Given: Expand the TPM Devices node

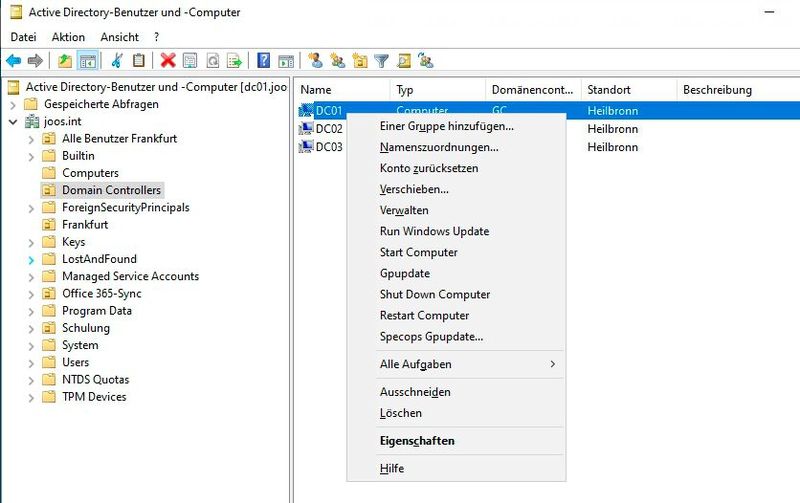Looking at the screenshot, I should (31, 398).
